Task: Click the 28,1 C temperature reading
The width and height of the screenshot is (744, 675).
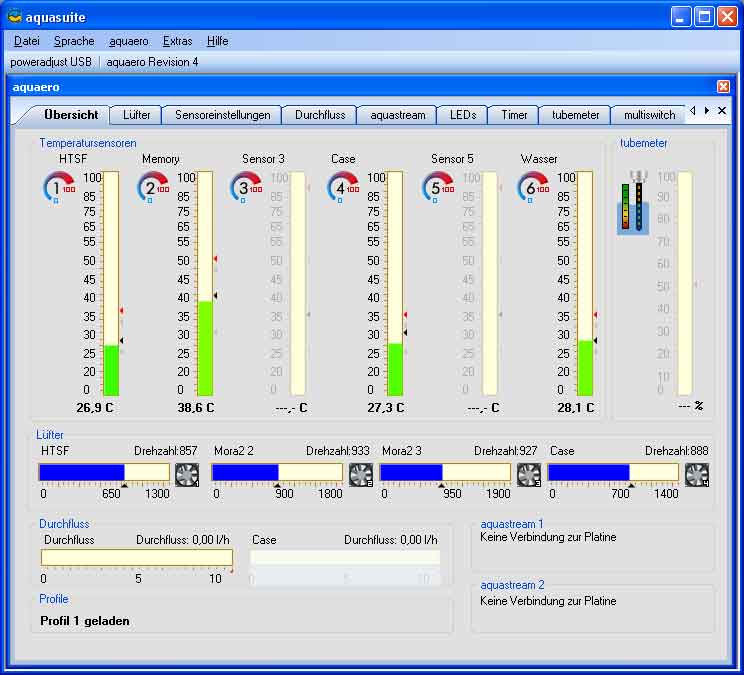Action: pyautogui.click(x=576, y=407)
